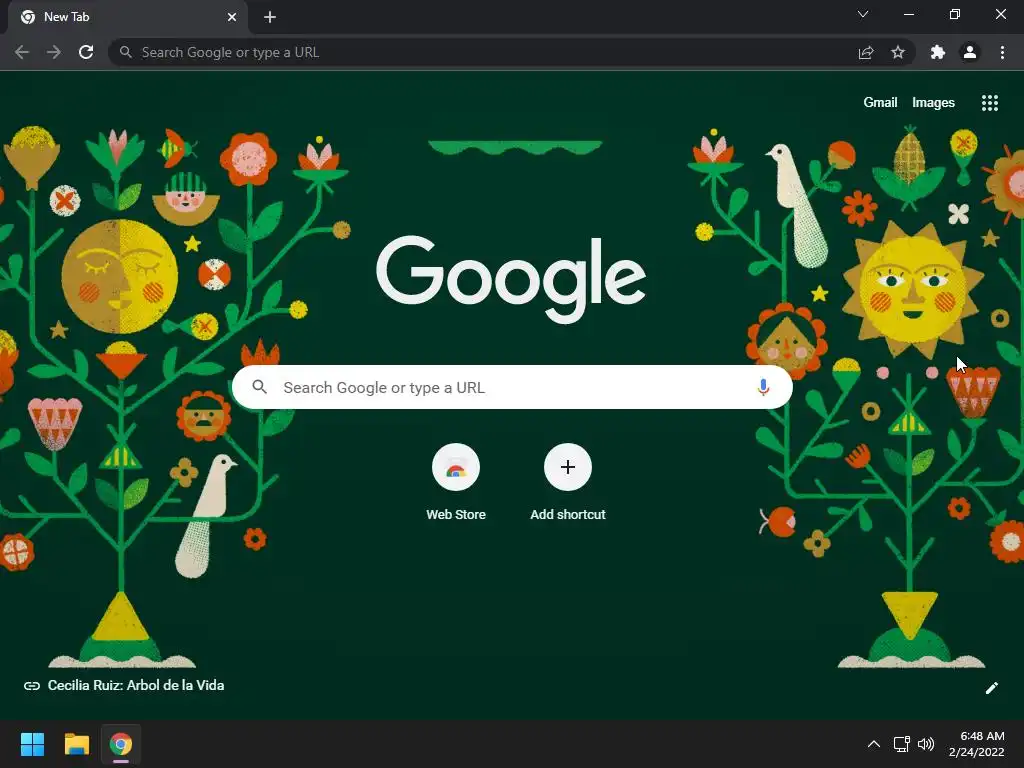Image resolution: width=1024 pixels, height=768 pixels.
Task: Open the Windows Start menu
Action: click(x=32, y=744)
